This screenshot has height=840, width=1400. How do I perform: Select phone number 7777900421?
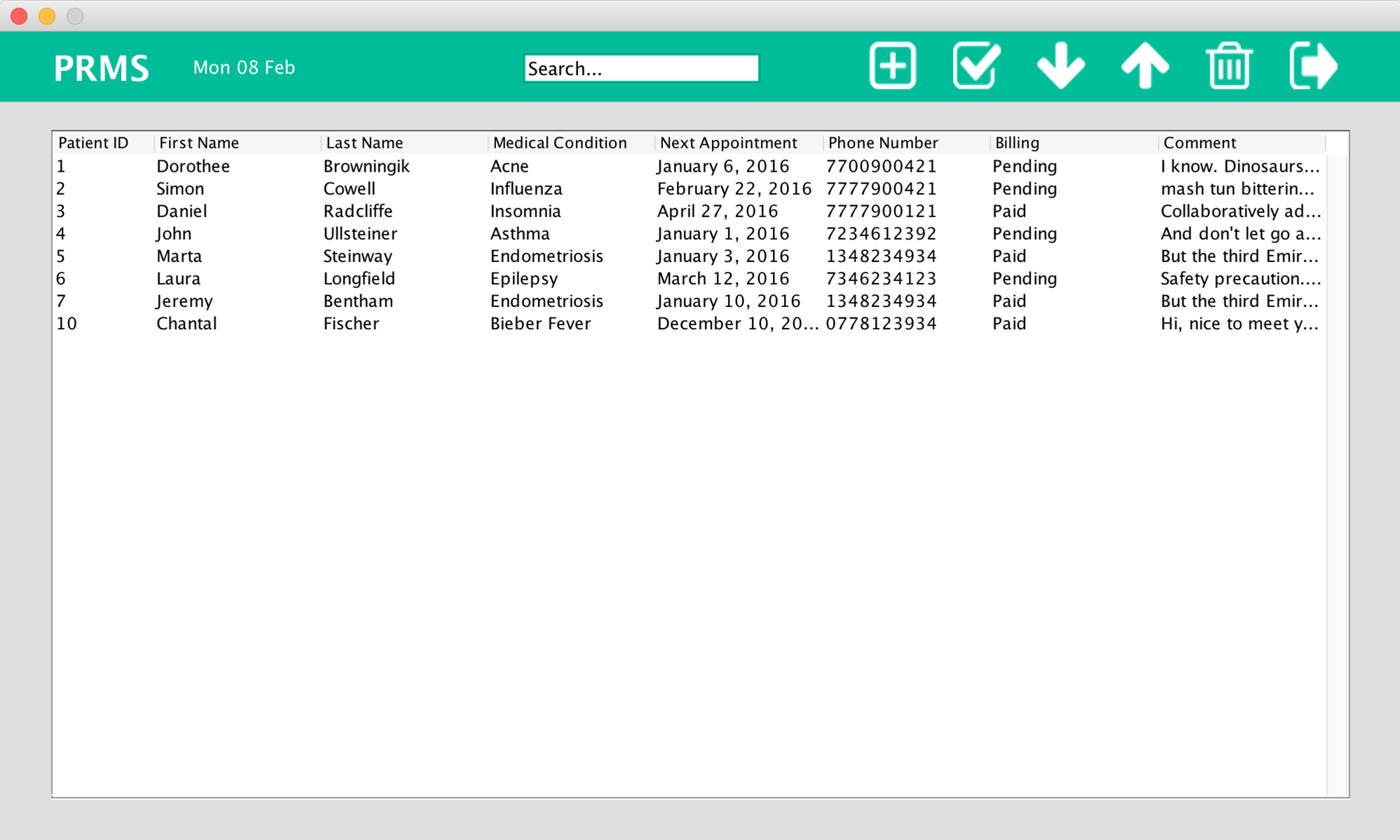pos(881,188)
